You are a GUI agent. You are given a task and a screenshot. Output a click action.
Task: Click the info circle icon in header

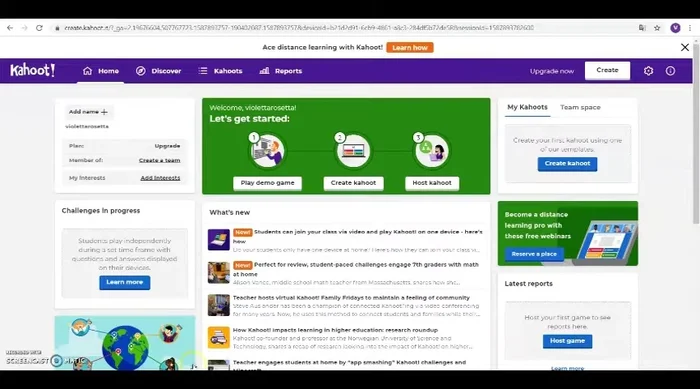pyautogui.click(x=670, y=71)
